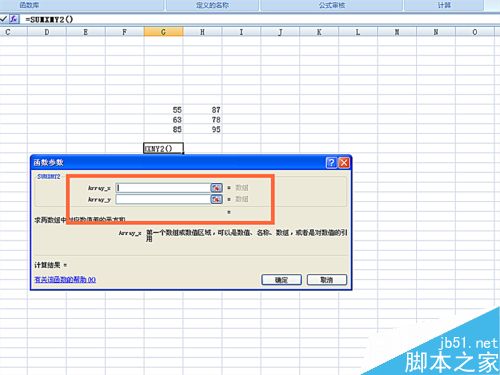
Task: Click the 函数库 ribbon group label
Action: [29, 5]
